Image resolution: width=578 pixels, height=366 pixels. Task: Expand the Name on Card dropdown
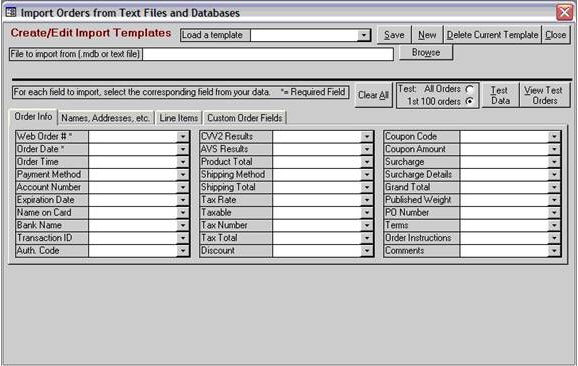(183, 213)
